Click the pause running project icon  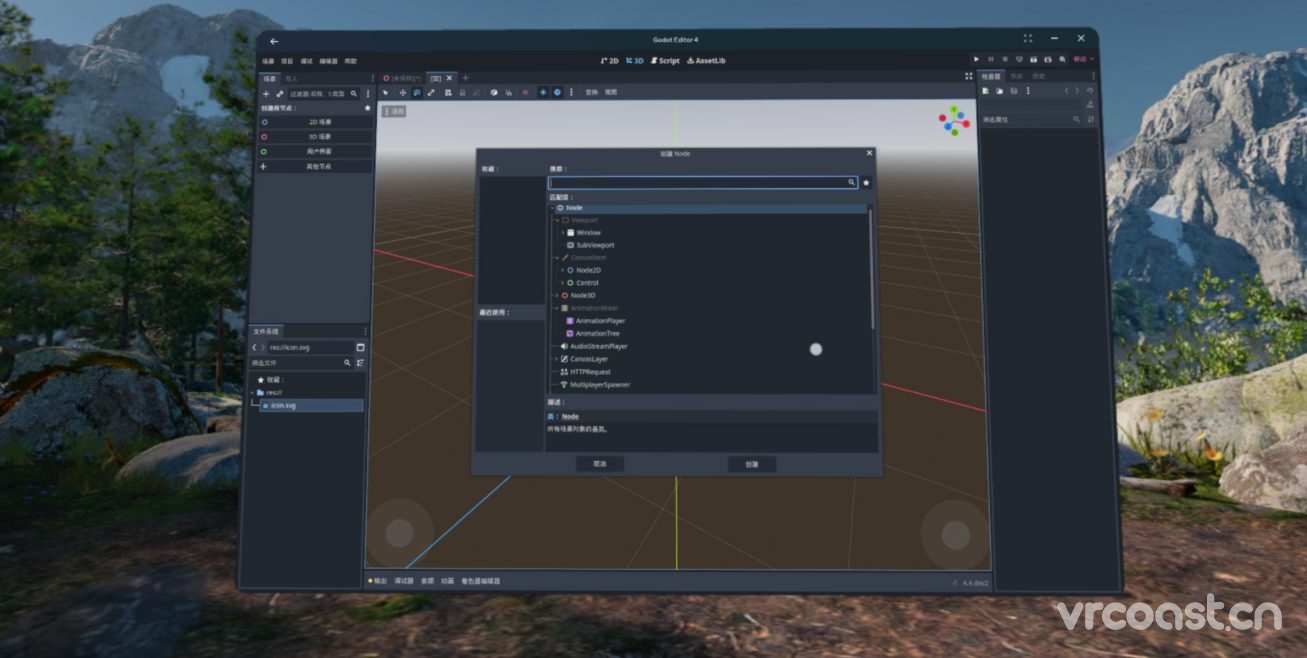[991, 60]
